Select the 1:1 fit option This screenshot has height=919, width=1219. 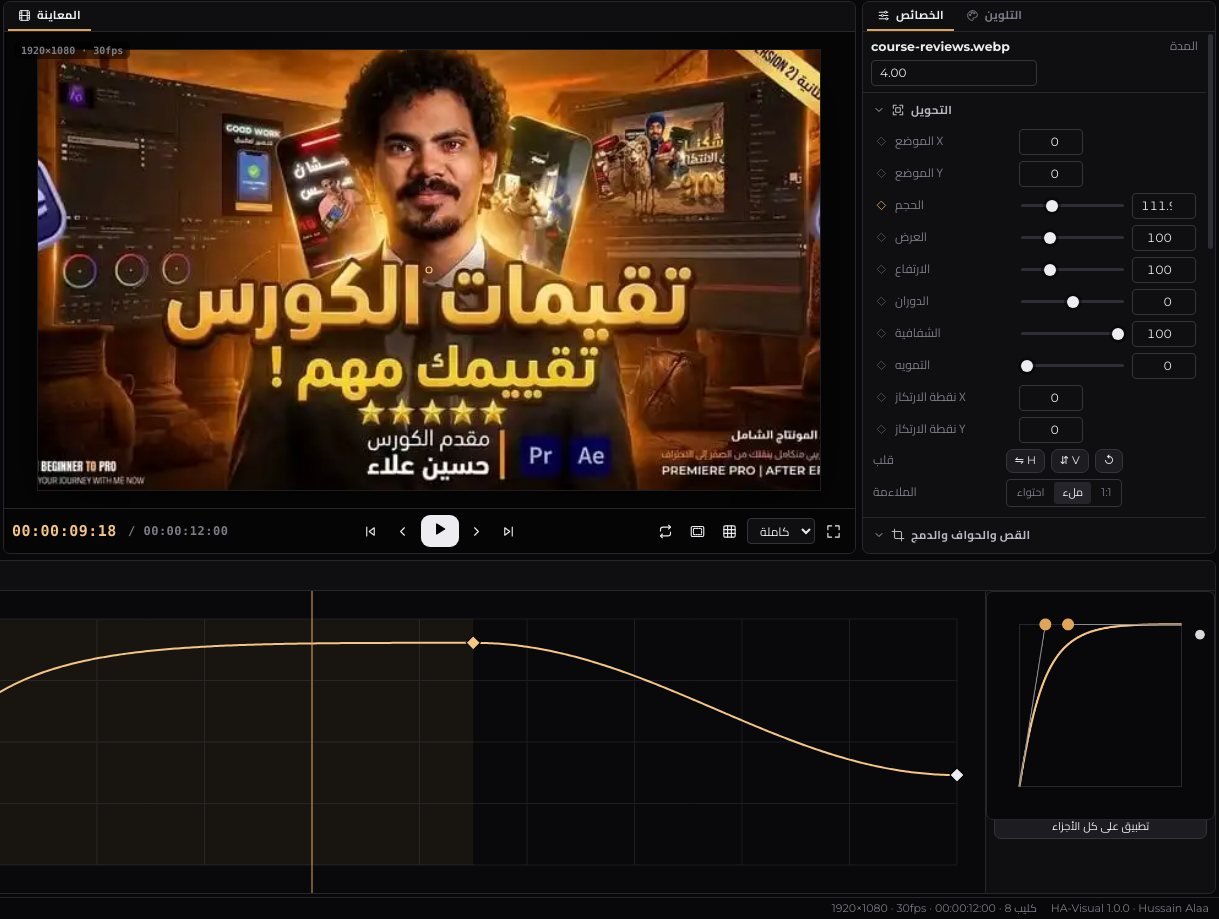point(1106,493)
